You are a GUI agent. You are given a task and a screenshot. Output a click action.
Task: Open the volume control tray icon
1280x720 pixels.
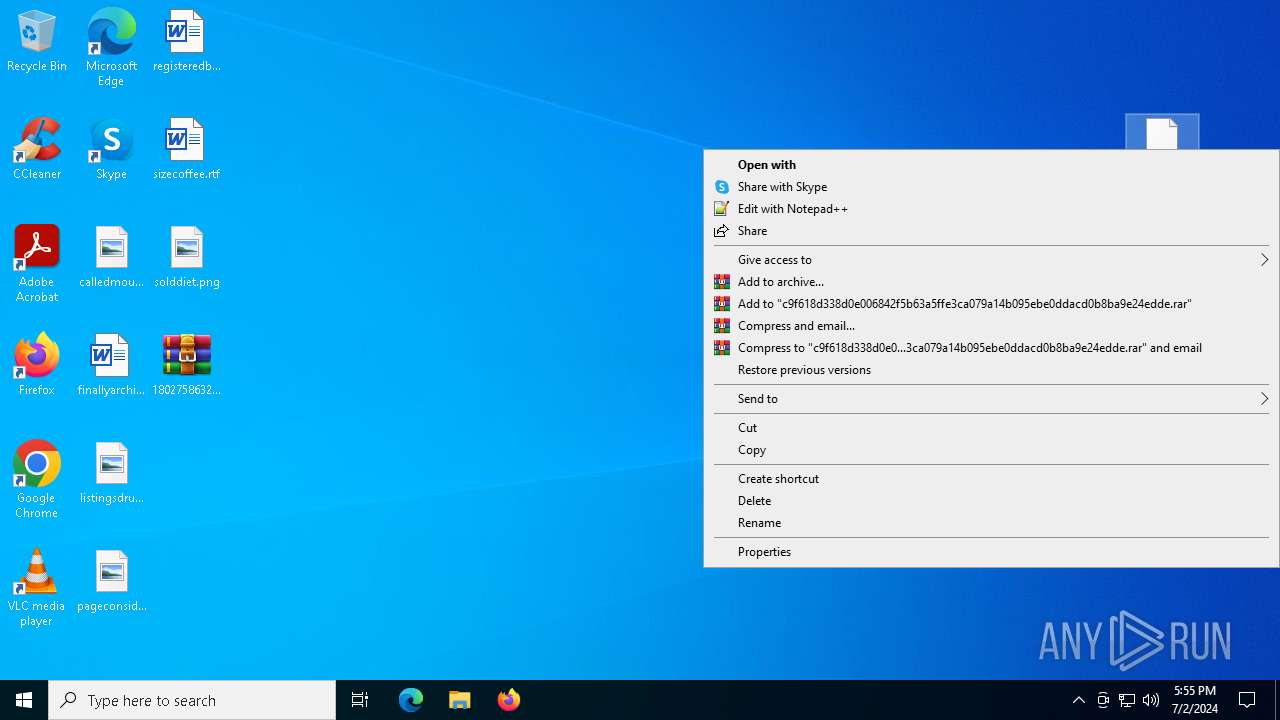tap(1151, 700)
